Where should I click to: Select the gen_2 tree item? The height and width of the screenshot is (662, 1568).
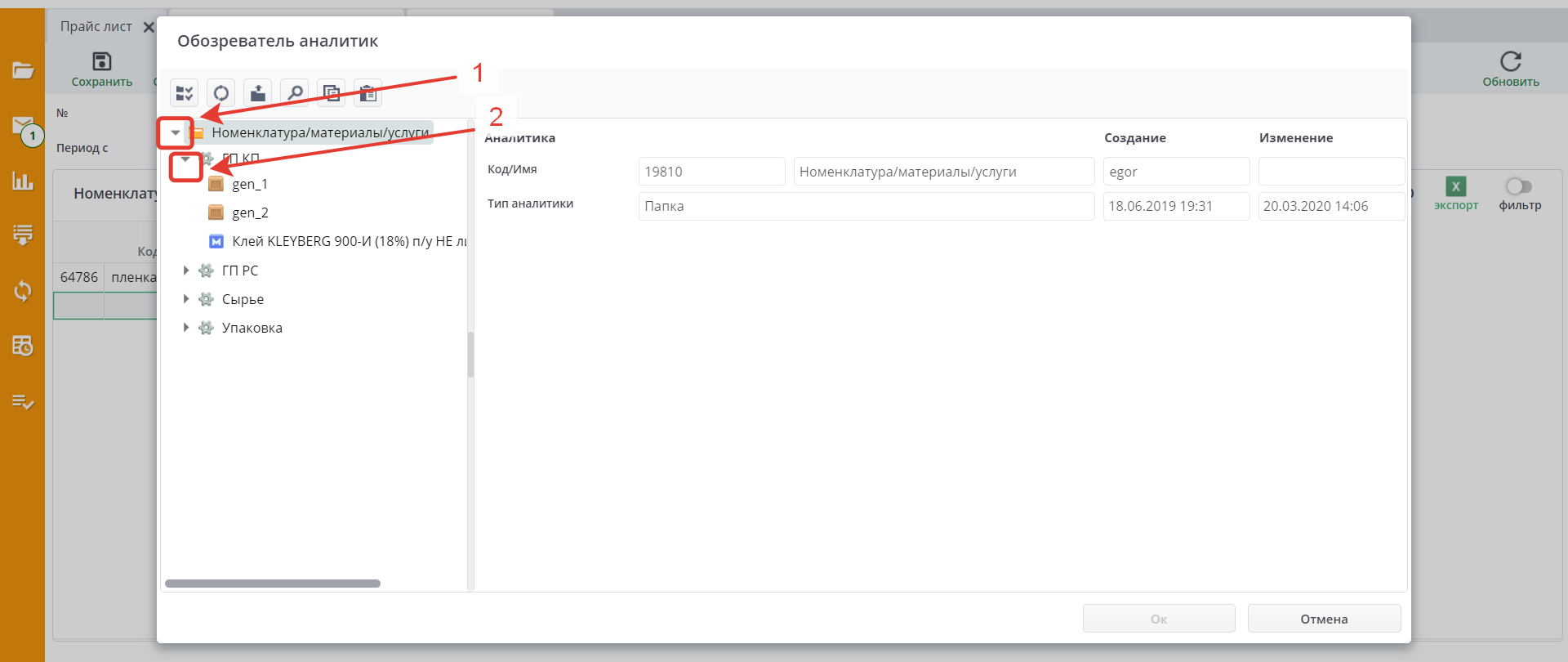click(x=250, y=212)
